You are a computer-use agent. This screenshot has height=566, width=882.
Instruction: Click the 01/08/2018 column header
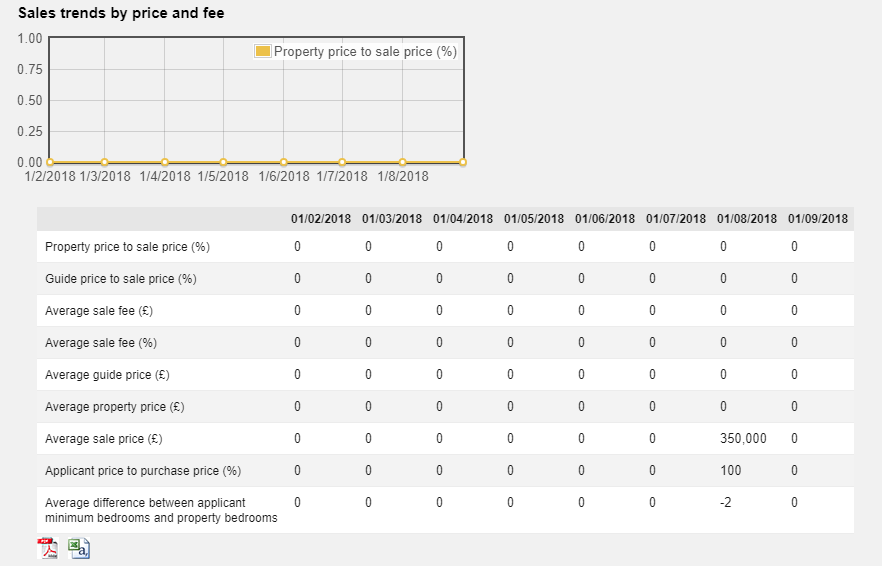click(x=746, y=219)
